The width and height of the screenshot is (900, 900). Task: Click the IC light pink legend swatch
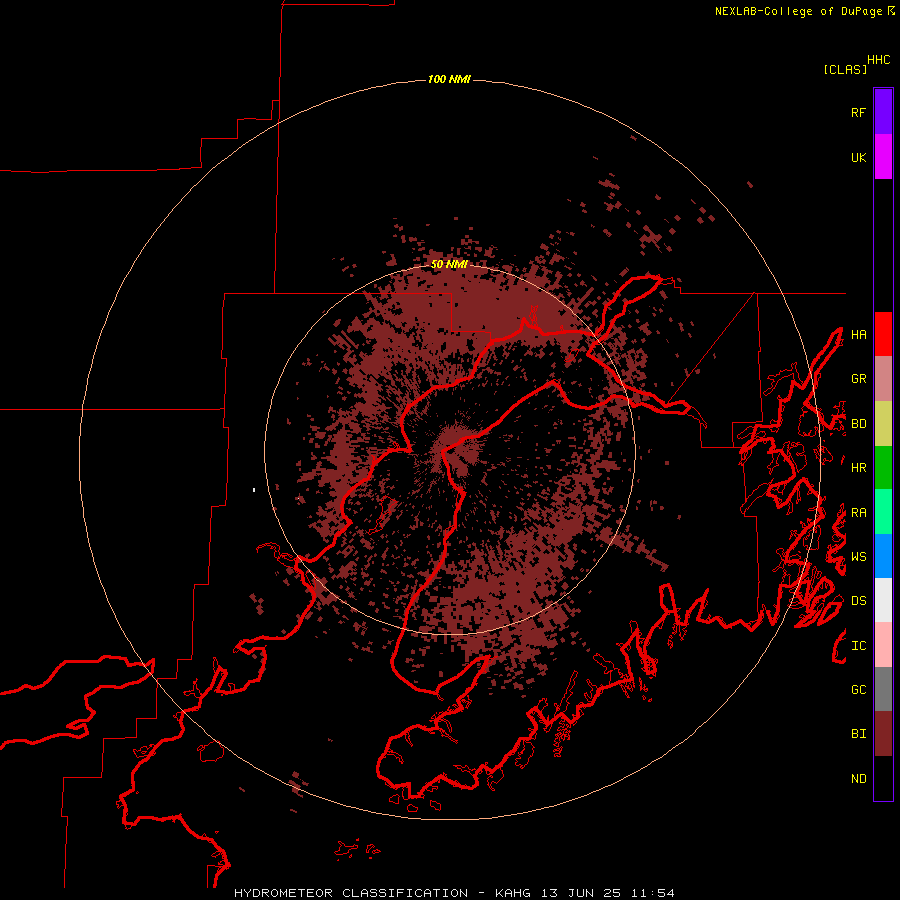[883, 645]
